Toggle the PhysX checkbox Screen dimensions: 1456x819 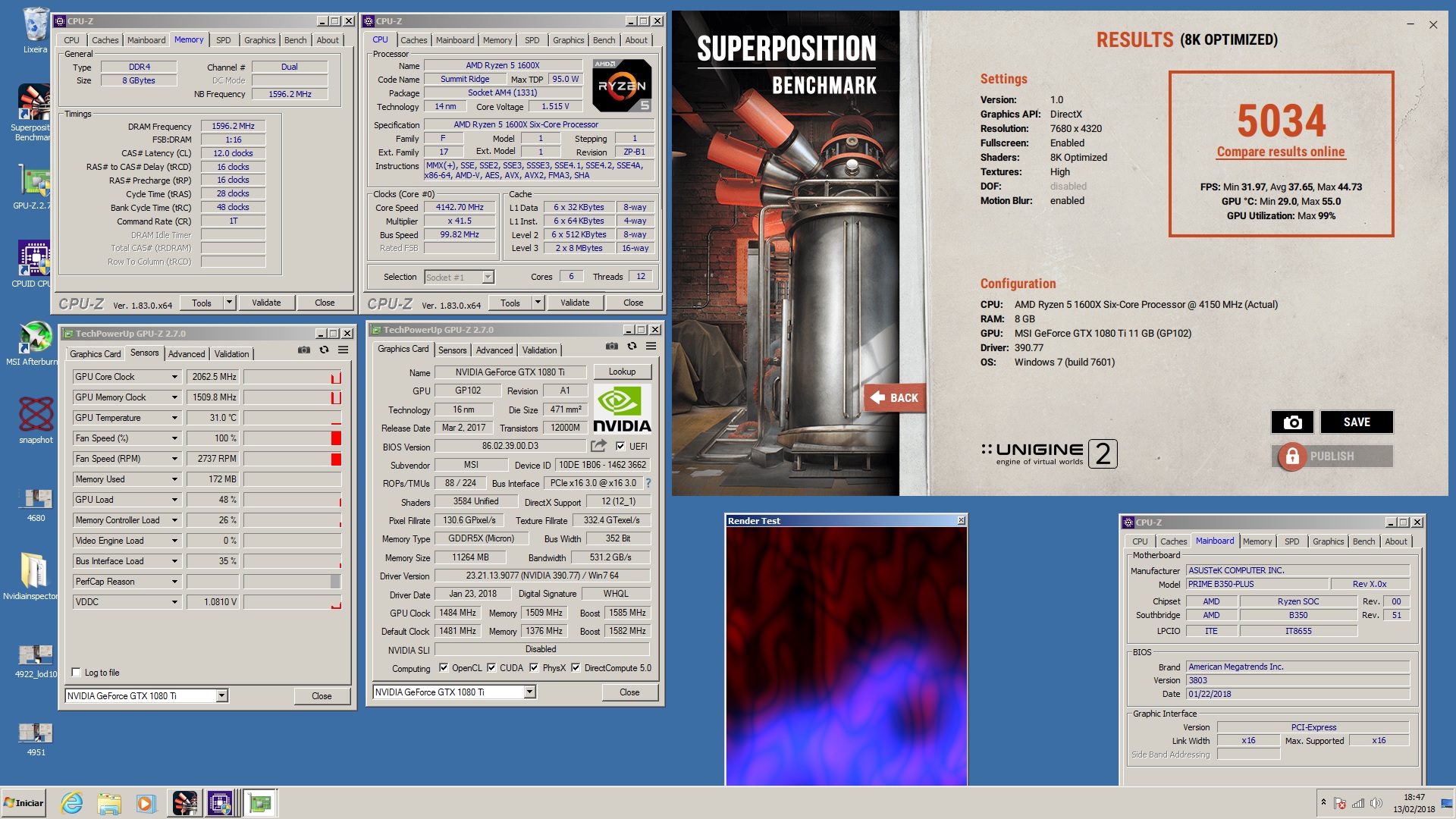534,668
